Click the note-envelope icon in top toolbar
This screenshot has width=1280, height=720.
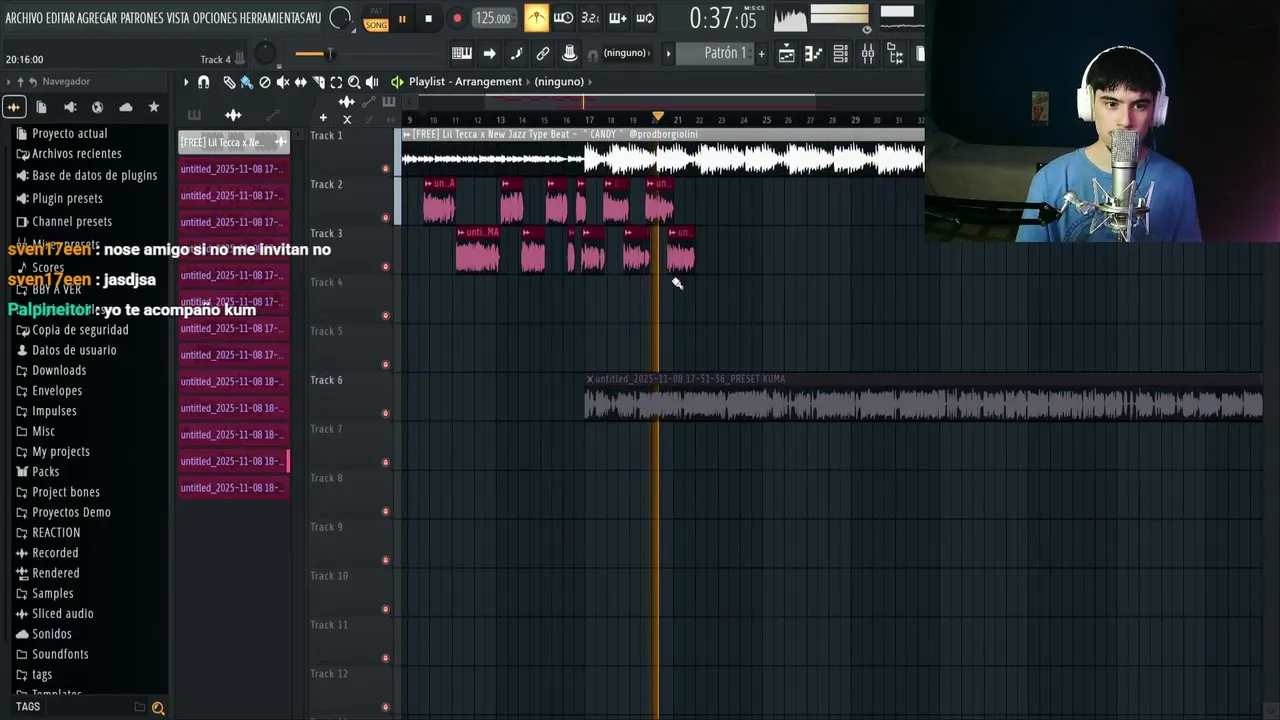[x=516, y=54]
